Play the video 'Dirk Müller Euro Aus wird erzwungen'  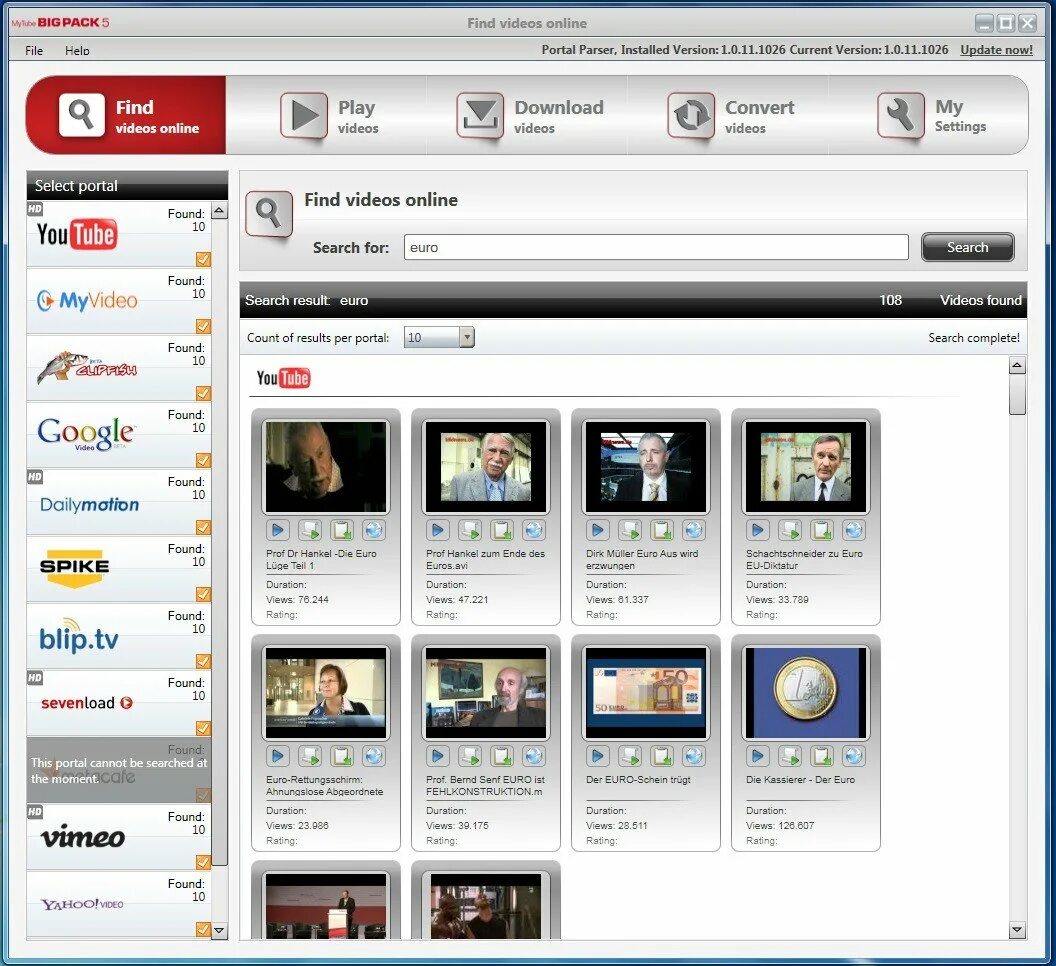tap(597, 530)
